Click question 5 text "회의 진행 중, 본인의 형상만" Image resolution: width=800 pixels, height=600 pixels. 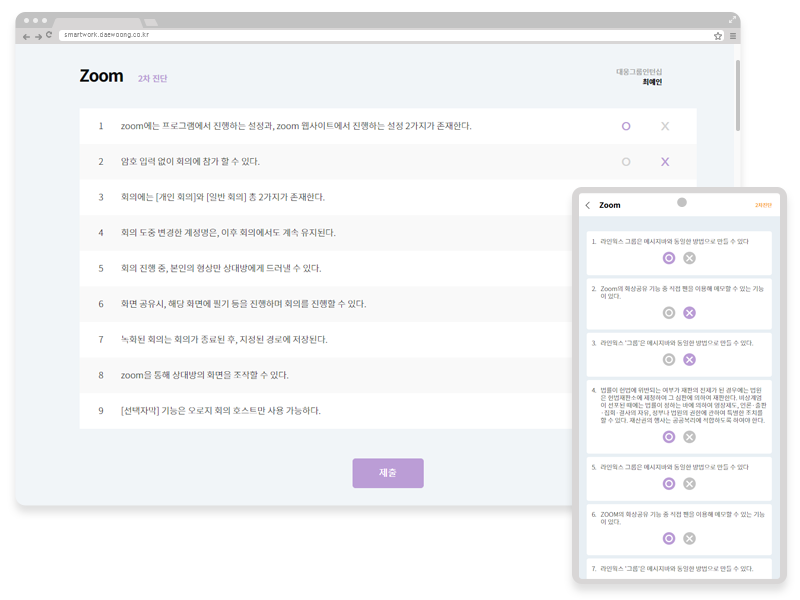pyautogui.click(x=171, y=268)
